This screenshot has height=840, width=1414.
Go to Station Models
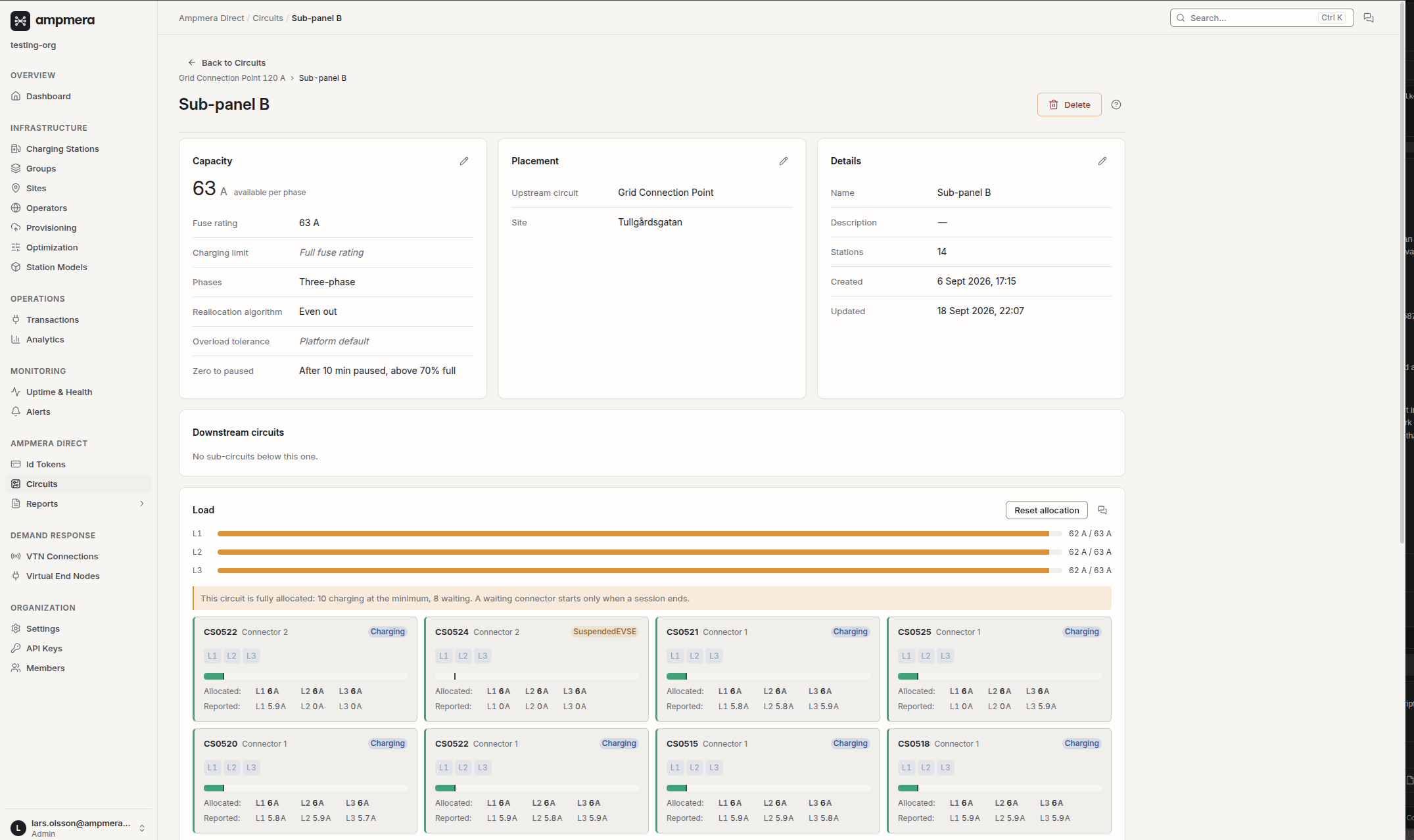point(78,267)
